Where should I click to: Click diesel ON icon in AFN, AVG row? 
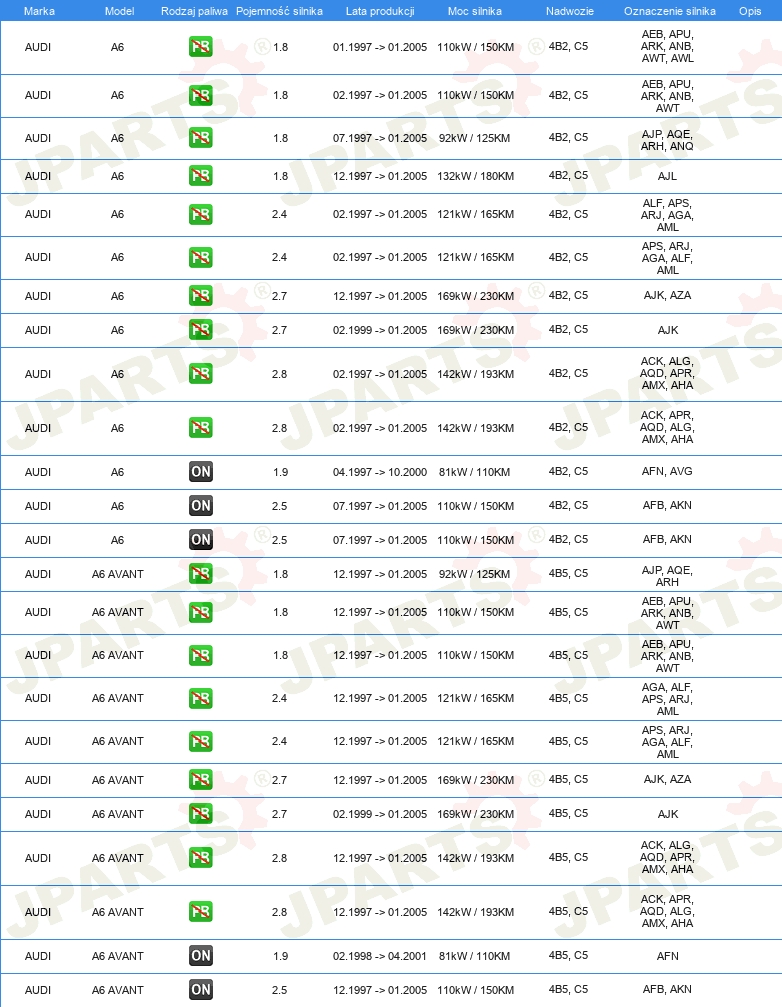[200, 471]
